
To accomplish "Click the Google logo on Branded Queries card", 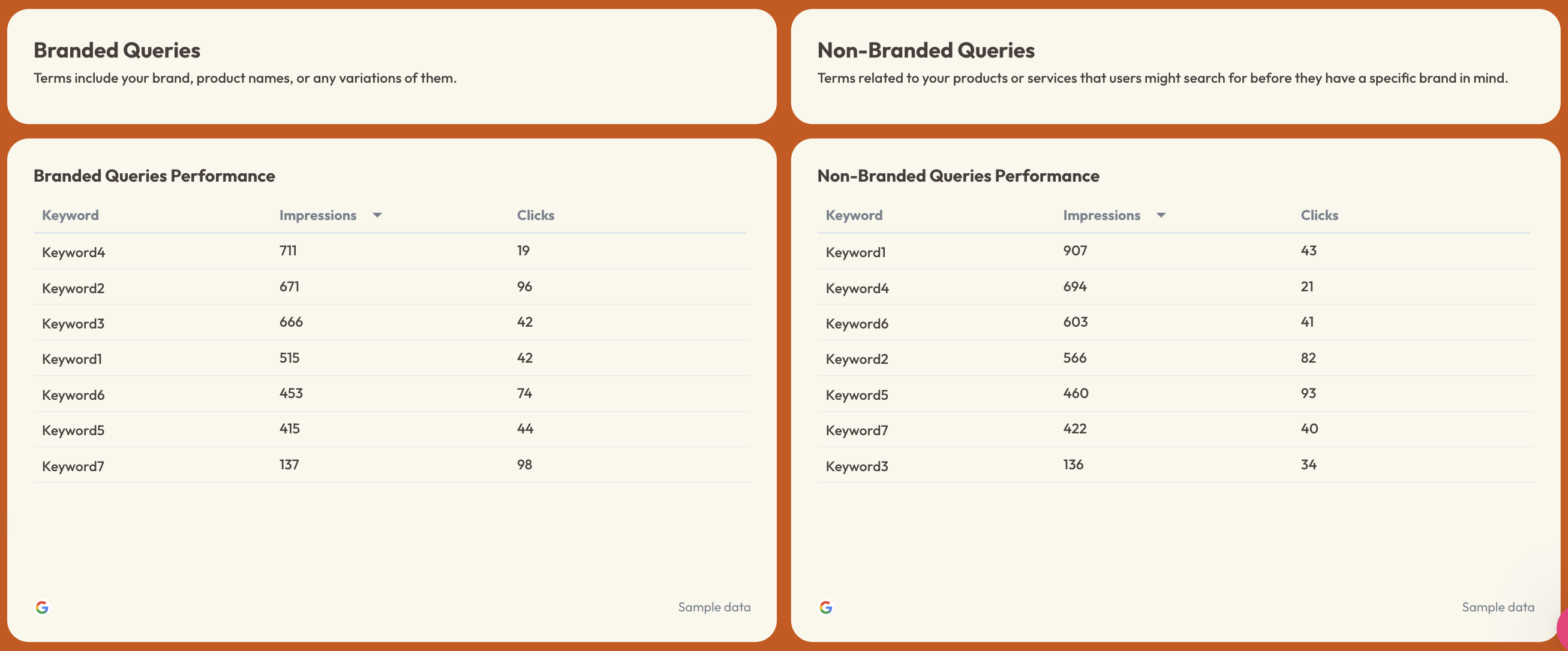I will click(x=43, y=607).
